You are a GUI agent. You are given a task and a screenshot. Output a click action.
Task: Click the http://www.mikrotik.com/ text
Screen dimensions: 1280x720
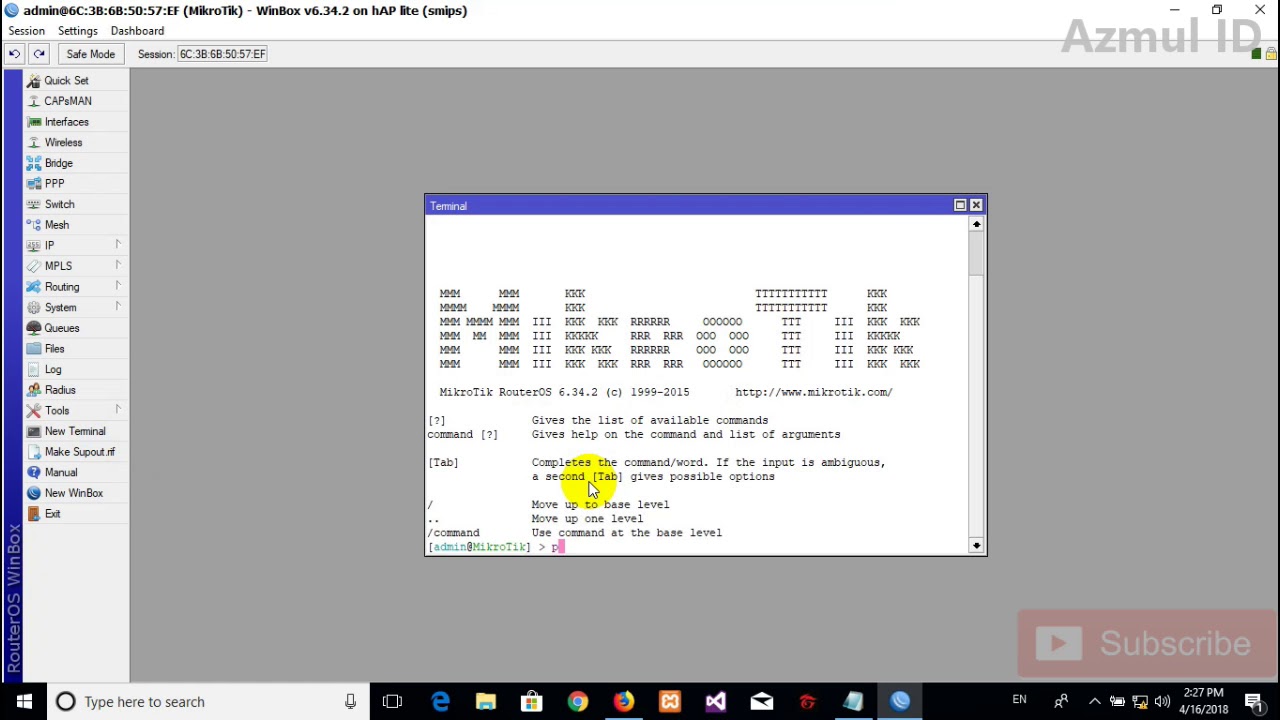[814, 392]
